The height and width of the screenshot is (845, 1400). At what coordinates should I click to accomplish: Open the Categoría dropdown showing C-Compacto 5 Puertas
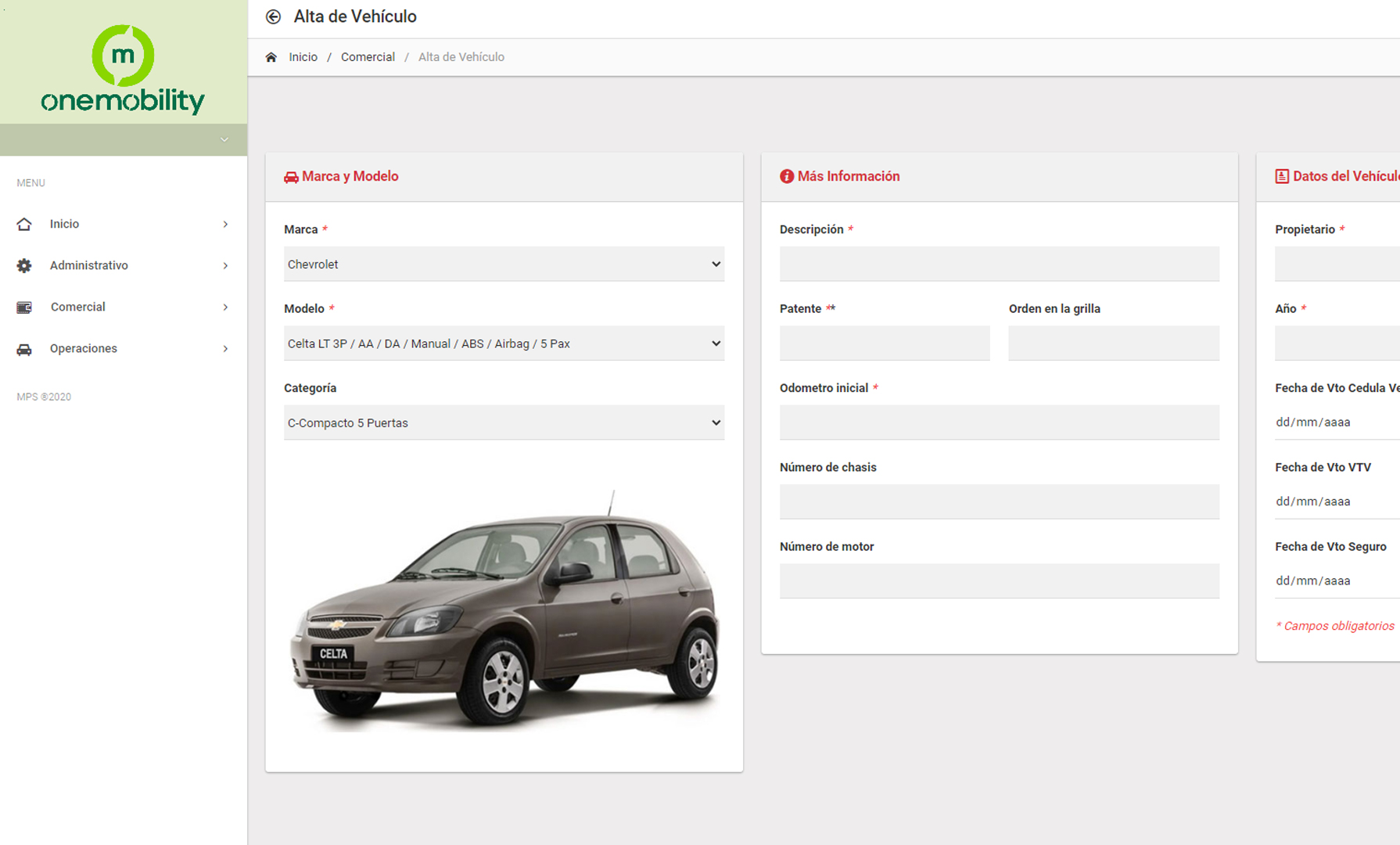pos(504,422)
